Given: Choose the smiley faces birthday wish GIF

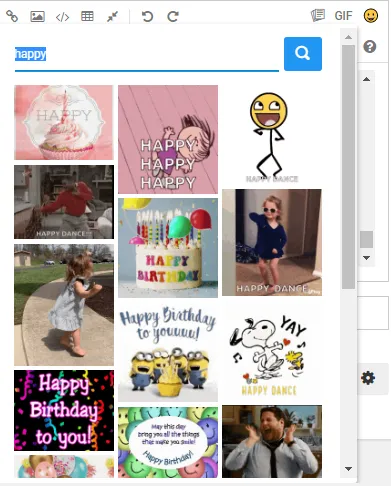Looking at the screenshot, I should [x=168, y=442].
